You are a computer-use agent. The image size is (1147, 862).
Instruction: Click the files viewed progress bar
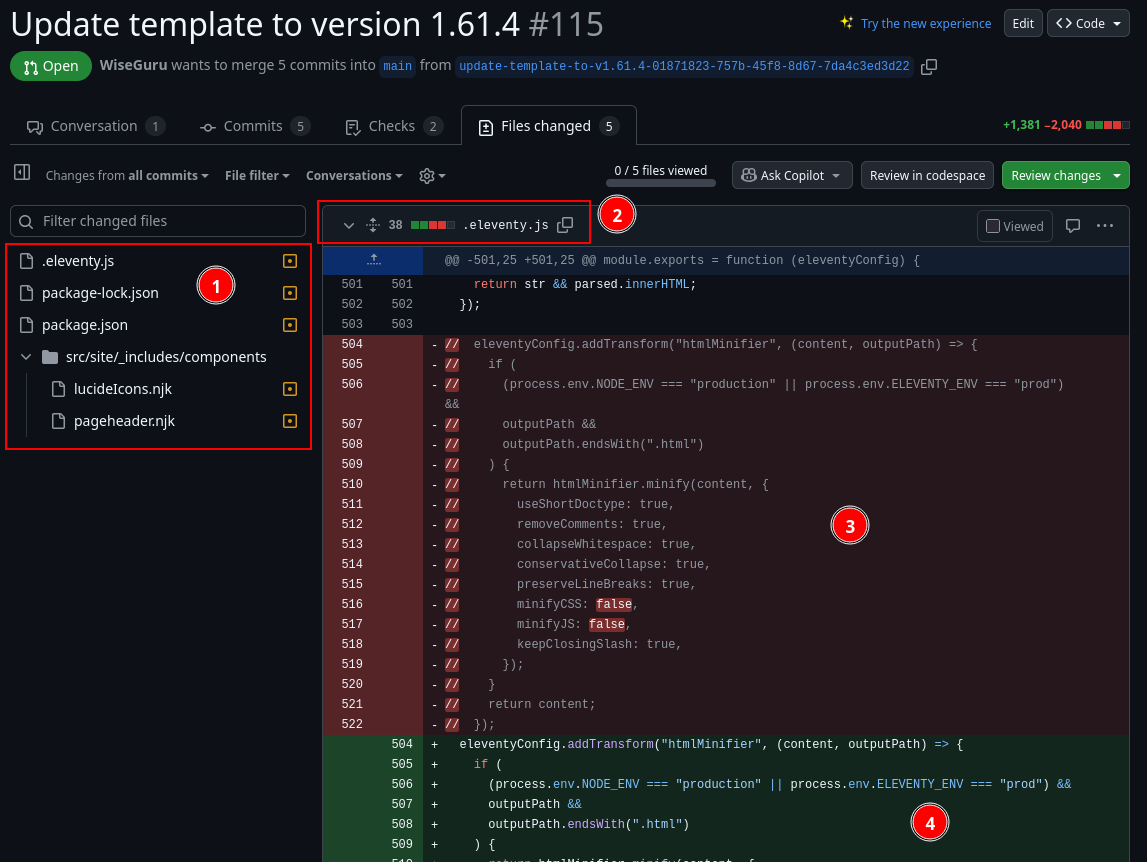coord(661,183)
